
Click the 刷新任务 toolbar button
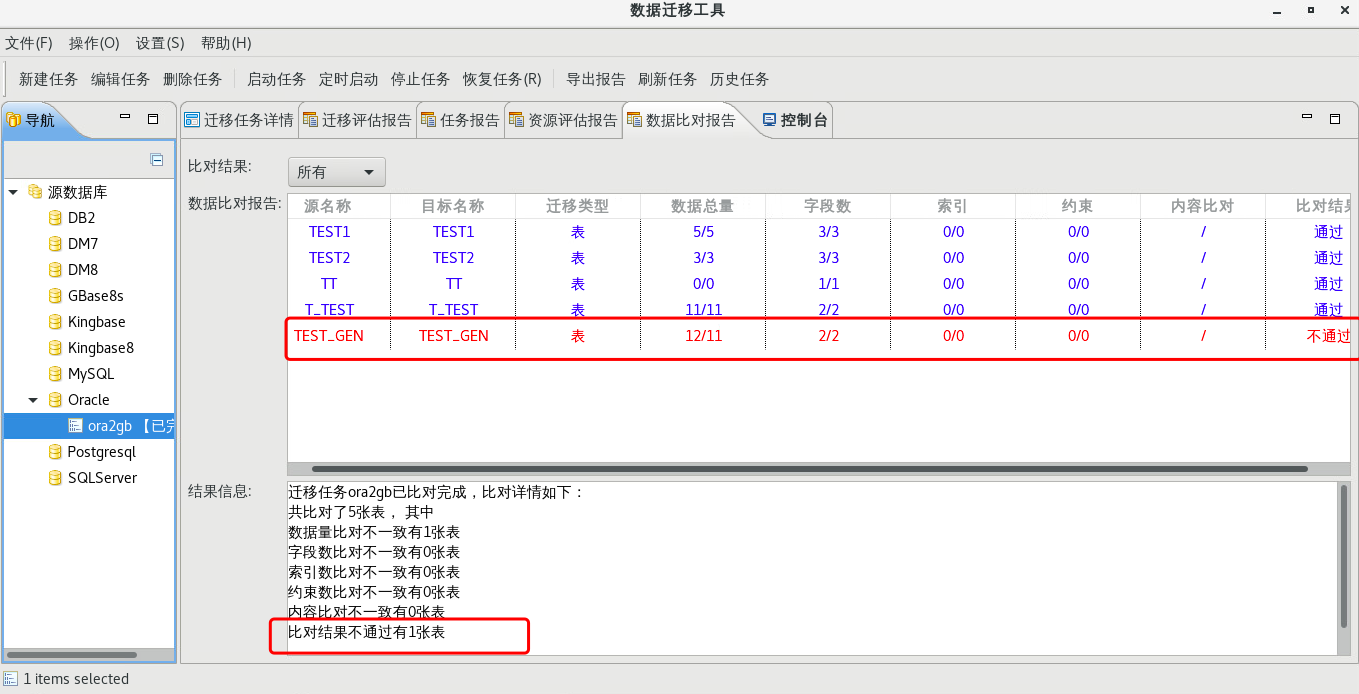click(x=668, y=79)
